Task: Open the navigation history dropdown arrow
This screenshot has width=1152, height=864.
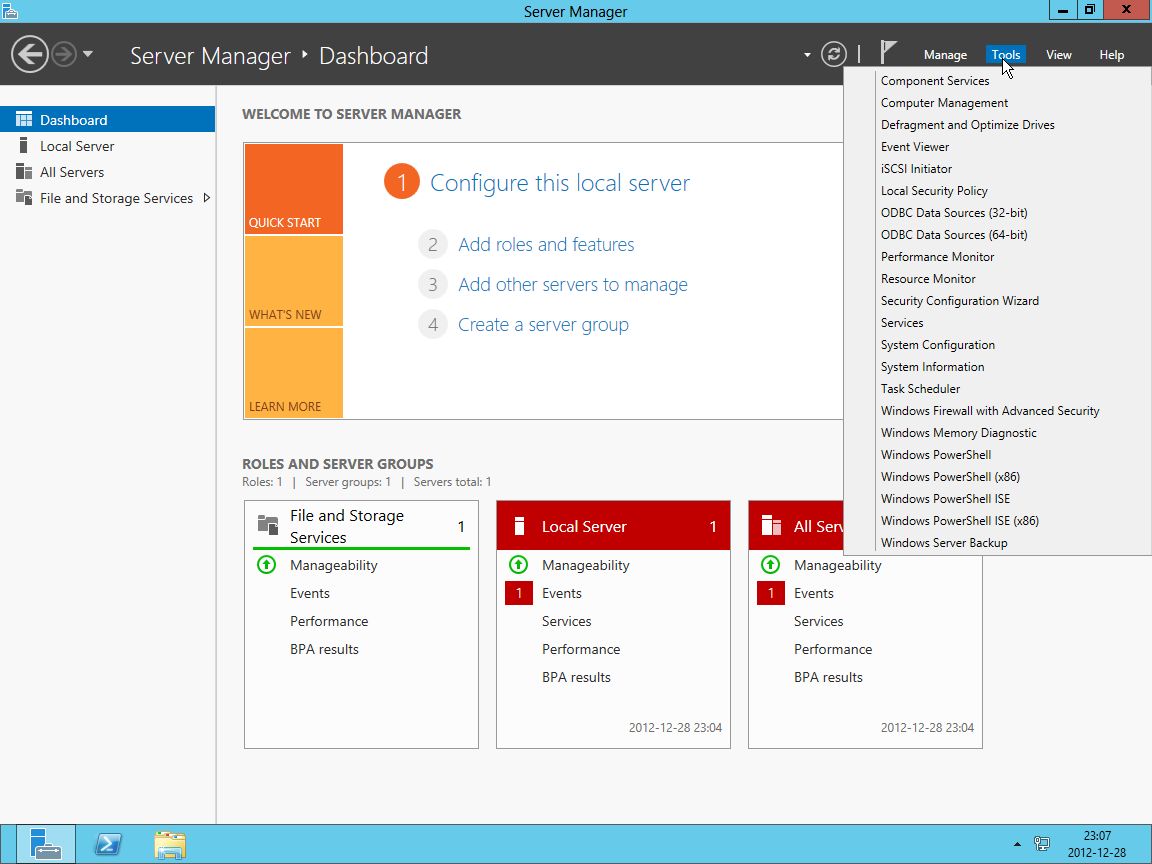Action: click(88, 54)
